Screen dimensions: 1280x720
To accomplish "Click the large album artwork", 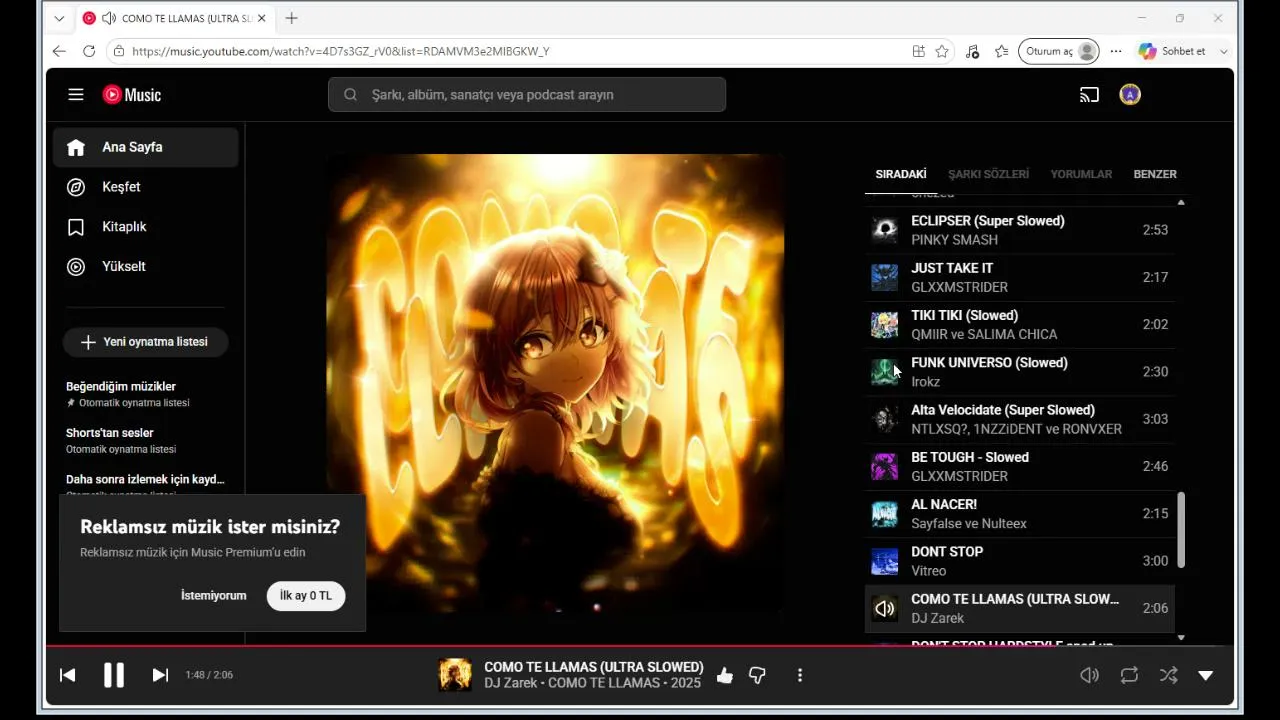I will click(555, 383).
